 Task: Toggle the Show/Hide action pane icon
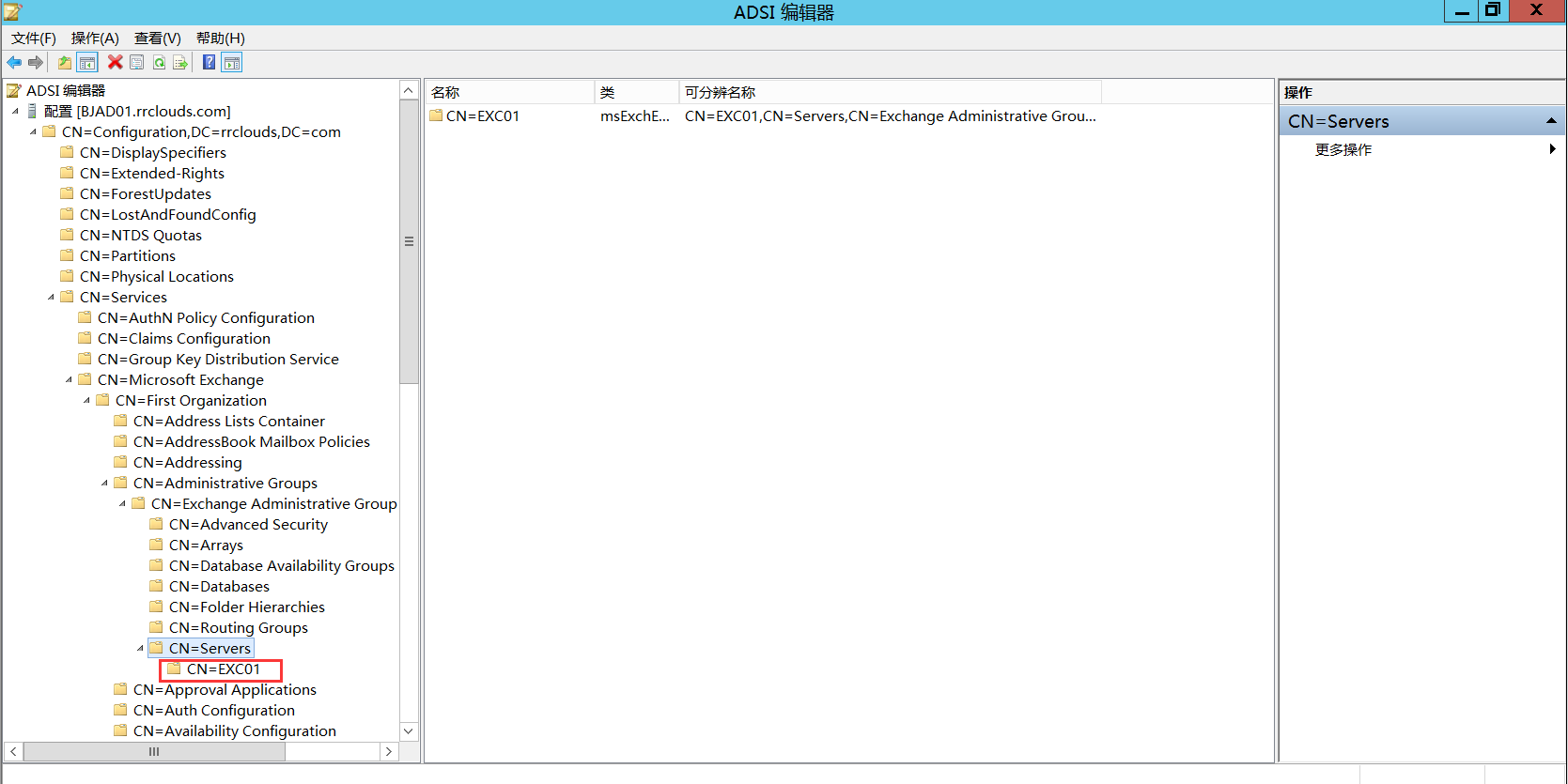coord(232,62)
